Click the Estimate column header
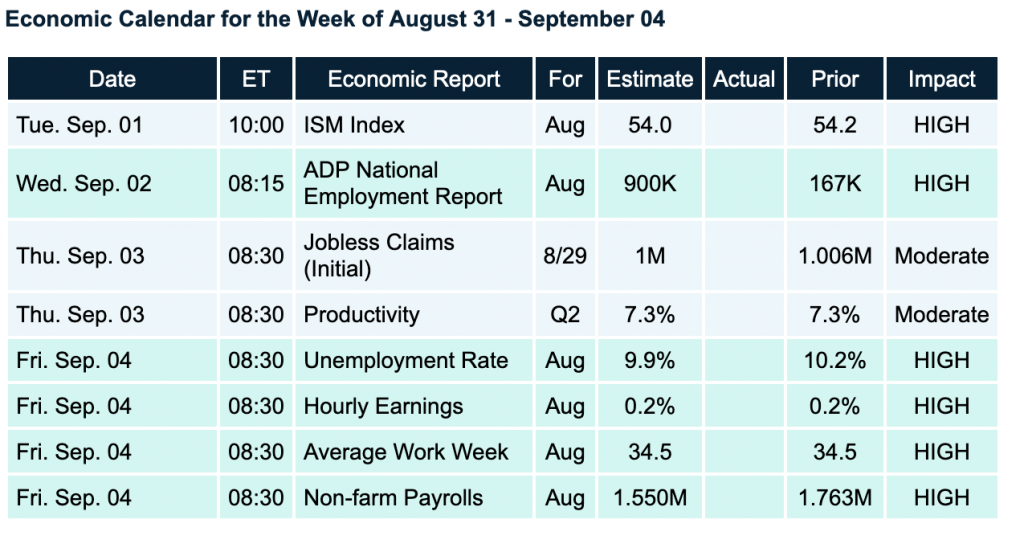The width and height of the screenshot is (1024, 552). [x=649, y=79]
